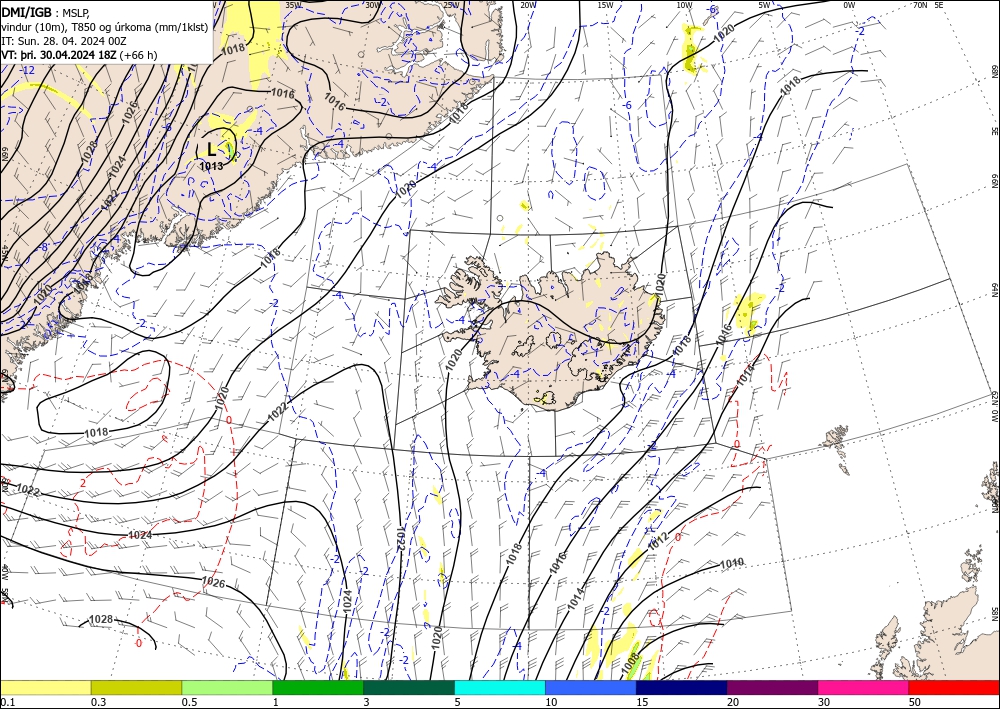
Task: Click the '1013' low pressure value
Action: tap(211, 166)
